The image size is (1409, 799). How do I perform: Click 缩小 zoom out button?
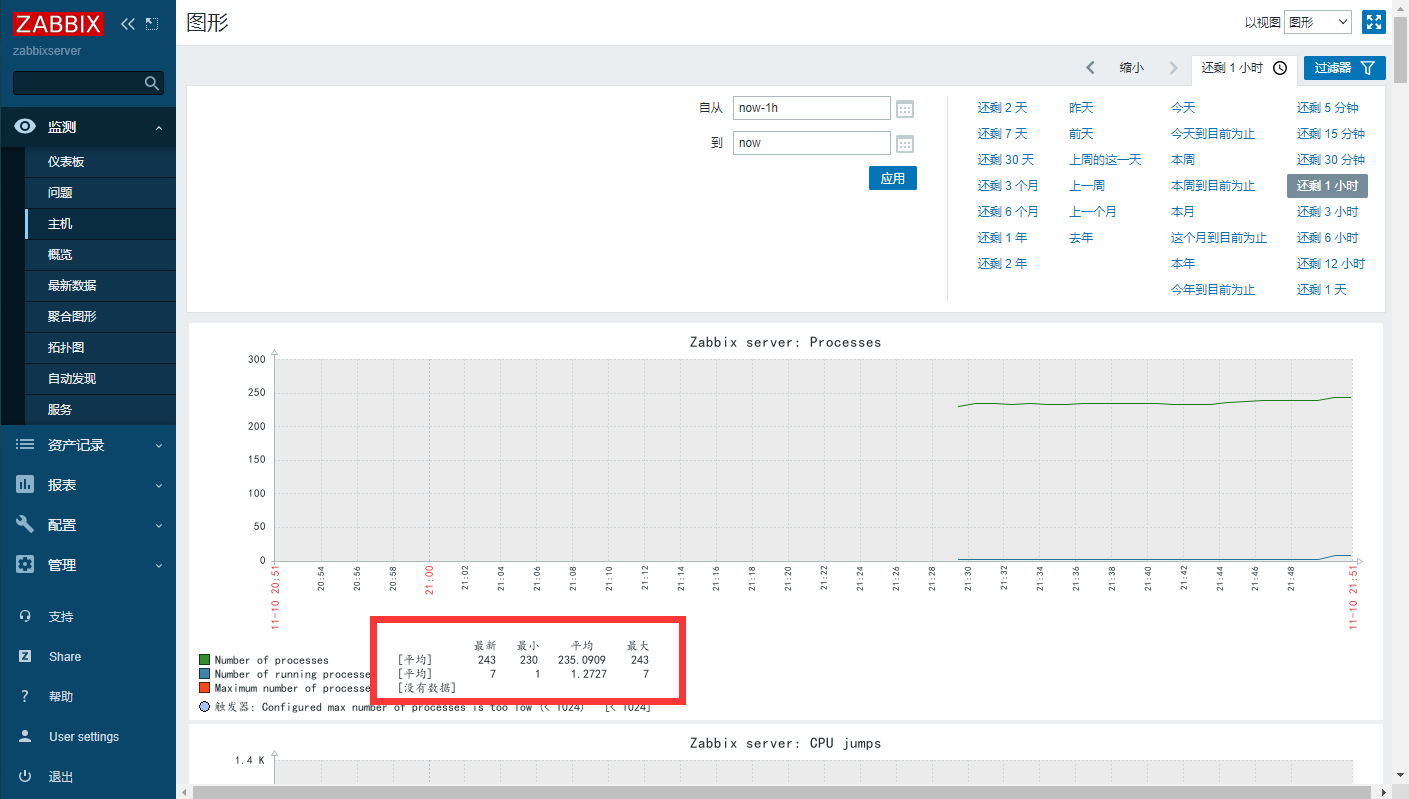pos(1132,68)
